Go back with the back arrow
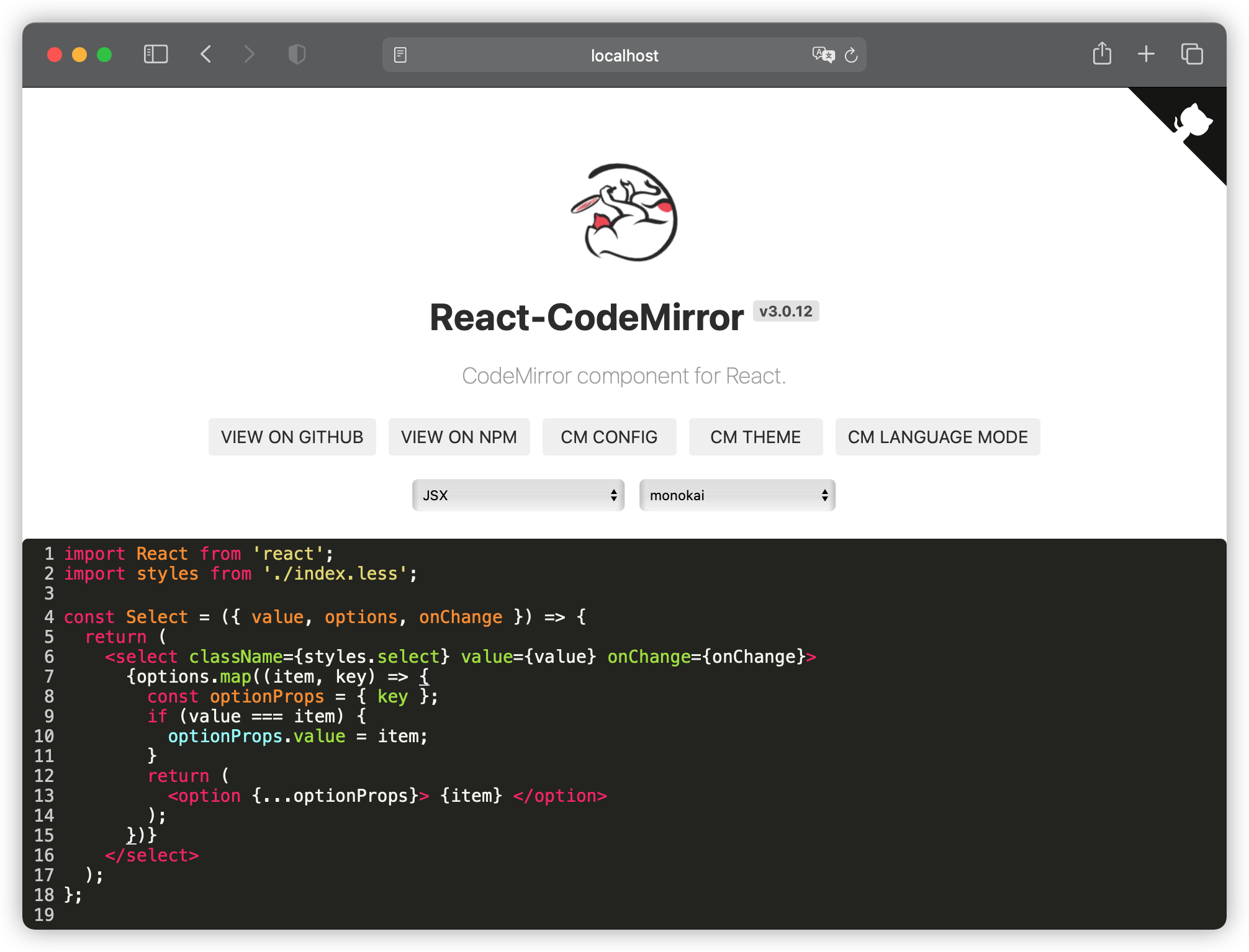This screenshot has height=952, width=1249. [x=206, y=55]
